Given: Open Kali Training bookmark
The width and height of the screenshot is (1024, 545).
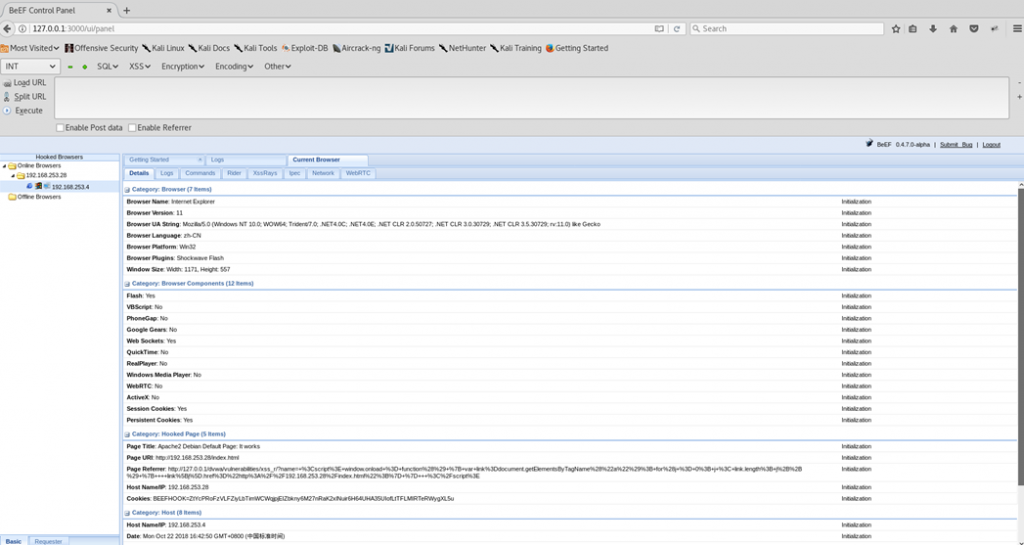Looking at the screenshot, I should click(516, 48).
